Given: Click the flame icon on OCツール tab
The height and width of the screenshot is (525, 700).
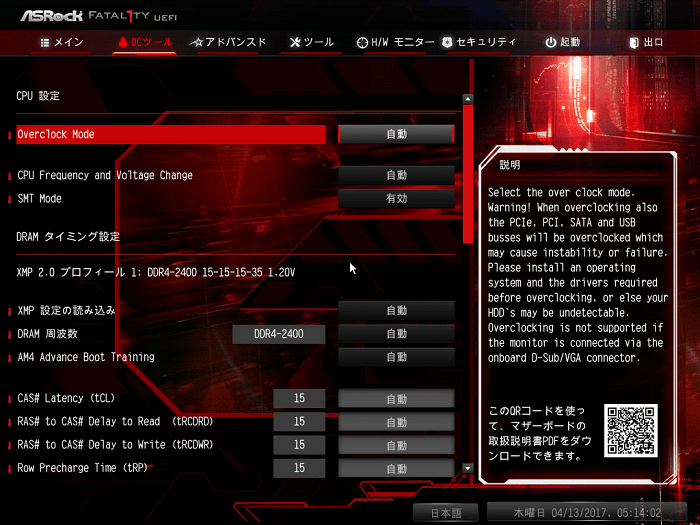Looking at the screenshot, I should pyautogui.click(x=123, y=42).
